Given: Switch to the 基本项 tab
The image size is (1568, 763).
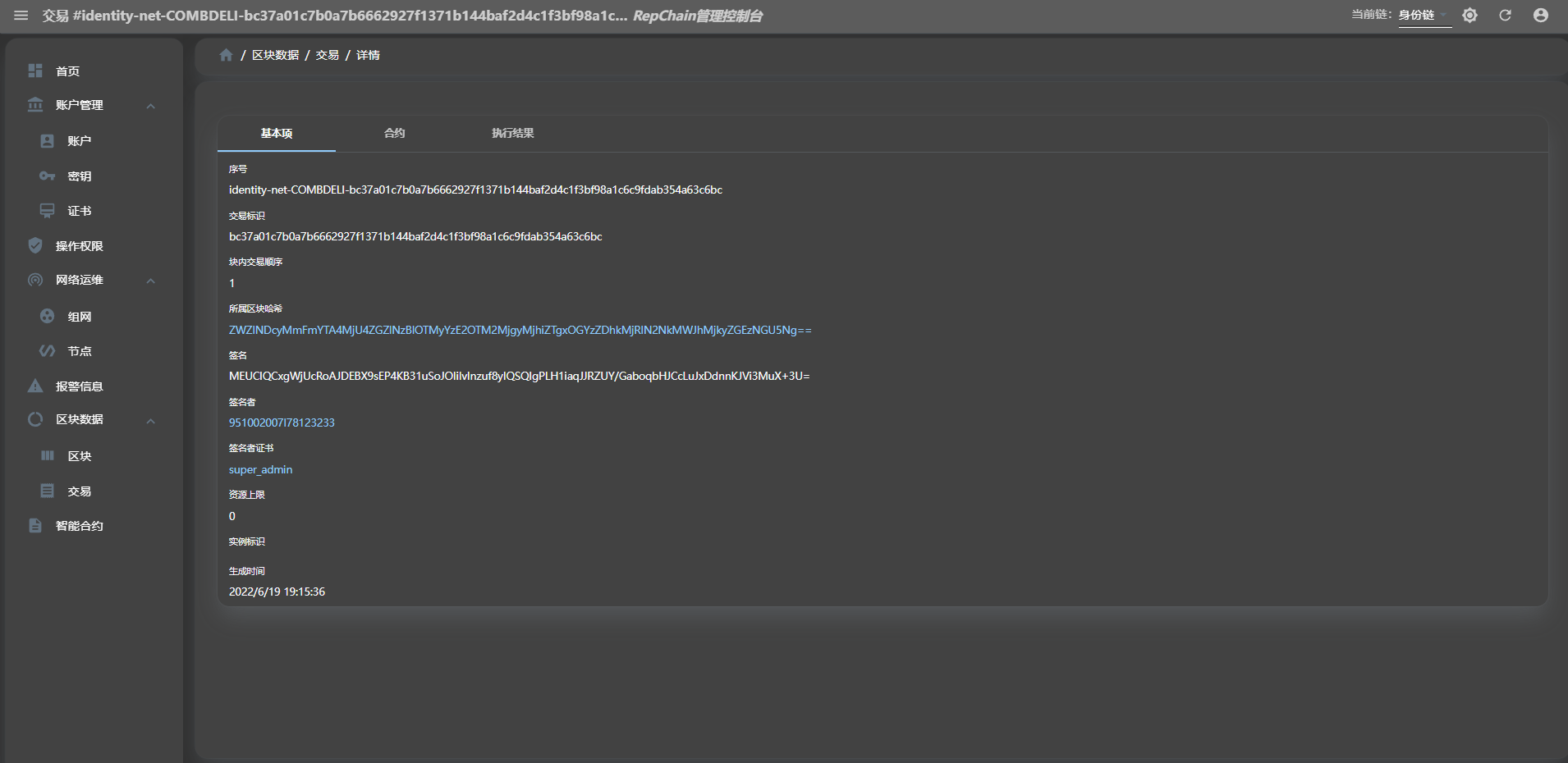Looking at the screenshot, I should coord(277,133).
